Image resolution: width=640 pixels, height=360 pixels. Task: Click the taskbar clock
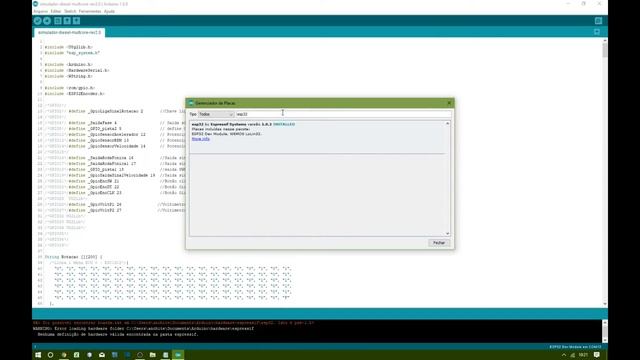[x=583, y=355]
